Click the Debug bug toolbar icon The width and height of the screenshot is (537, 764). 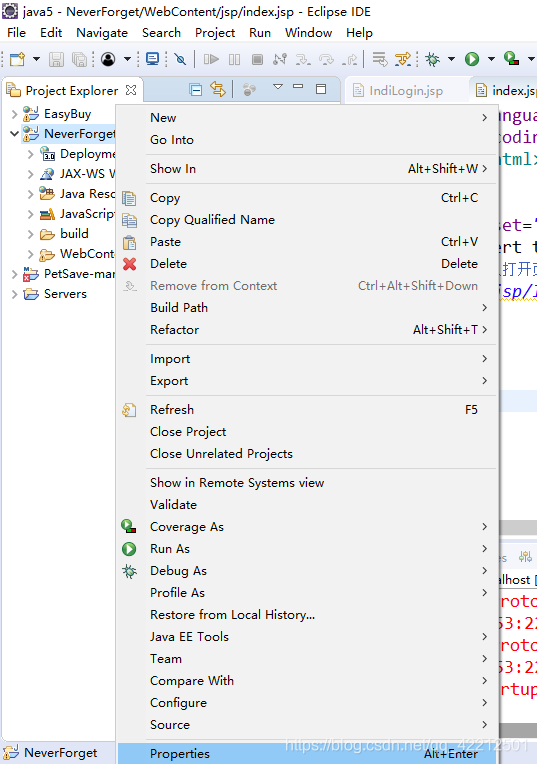[432, 59]
